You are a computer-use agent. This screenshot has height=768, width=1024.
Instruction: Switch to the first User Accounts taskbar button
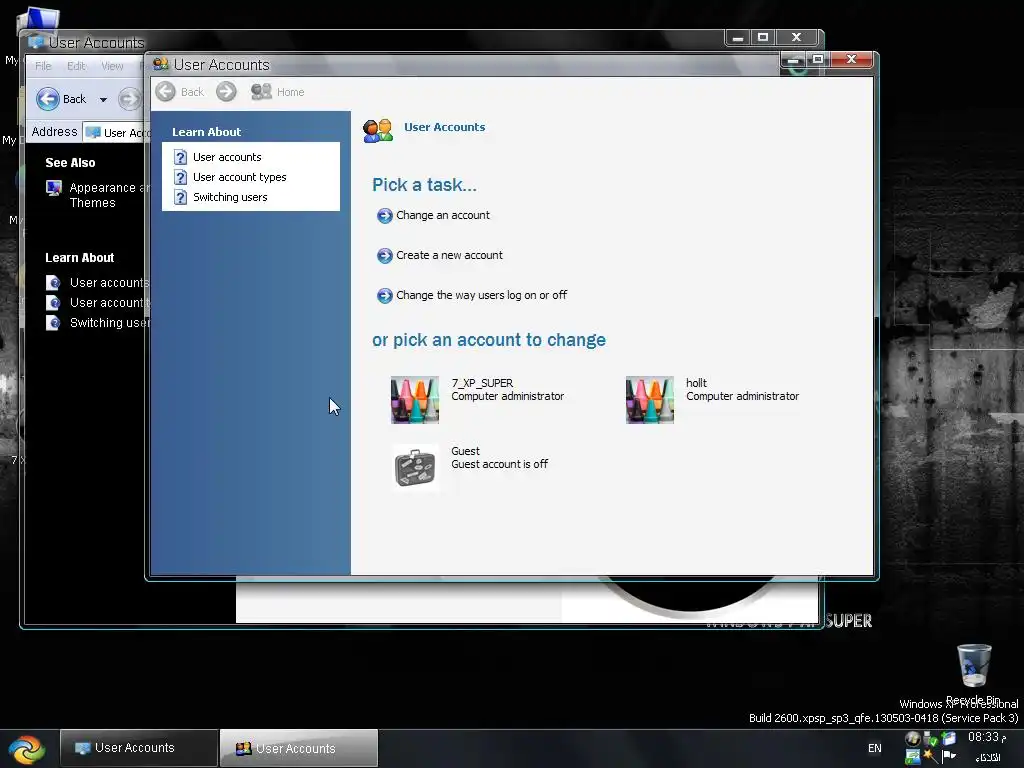point(138,748)
